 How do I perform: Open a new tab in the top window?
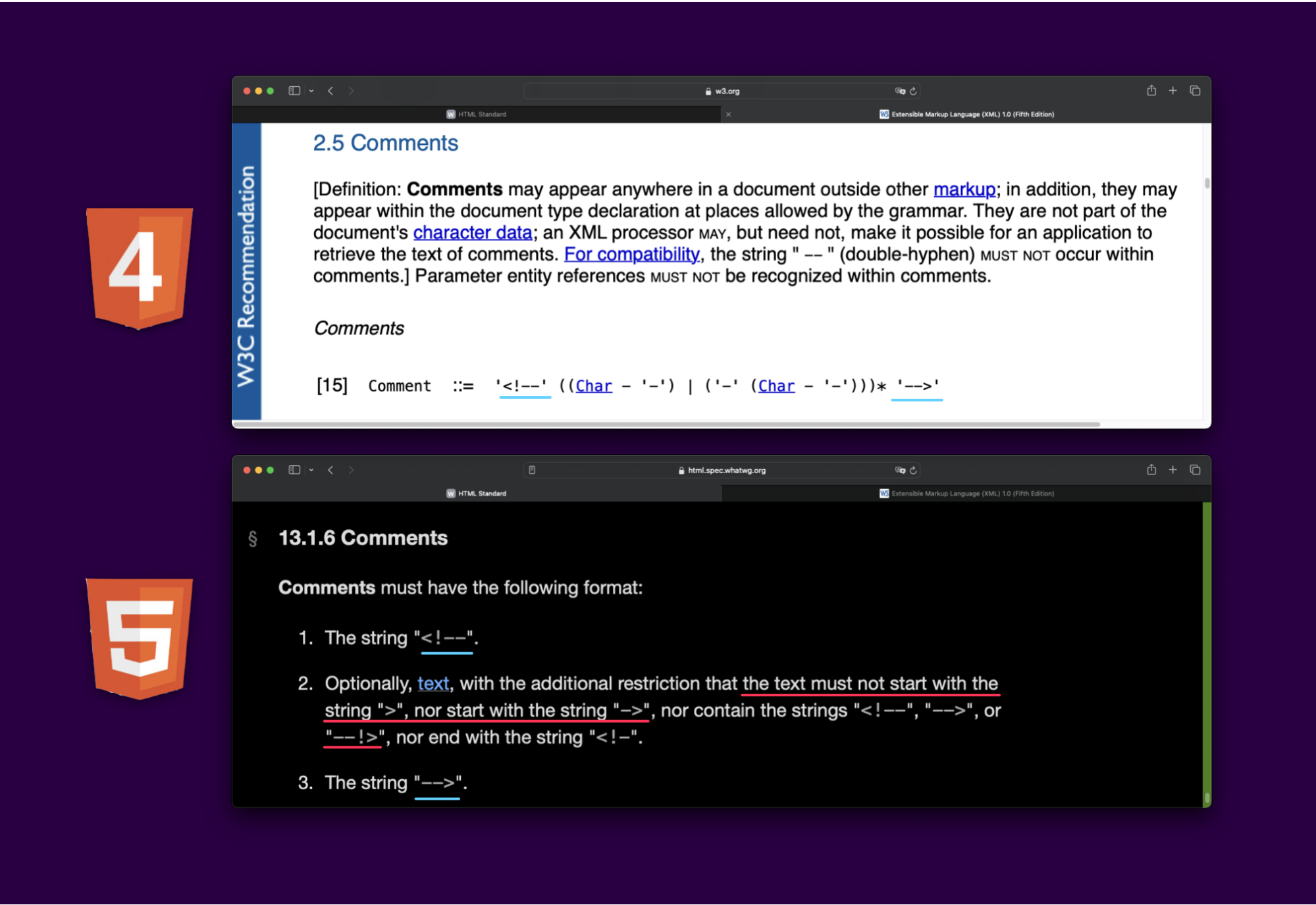tap(1172, 90)
